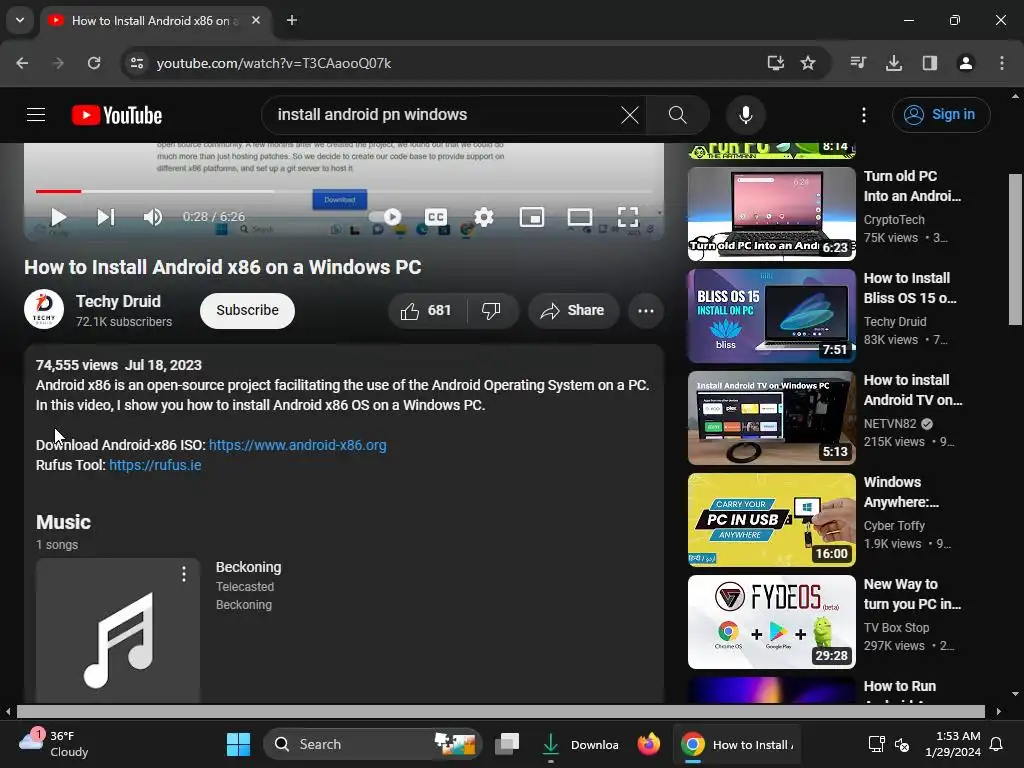Screen dimensions: 1024x768
Task: Open Firefox from the taskbar
Action: click(x=648, y=744)
